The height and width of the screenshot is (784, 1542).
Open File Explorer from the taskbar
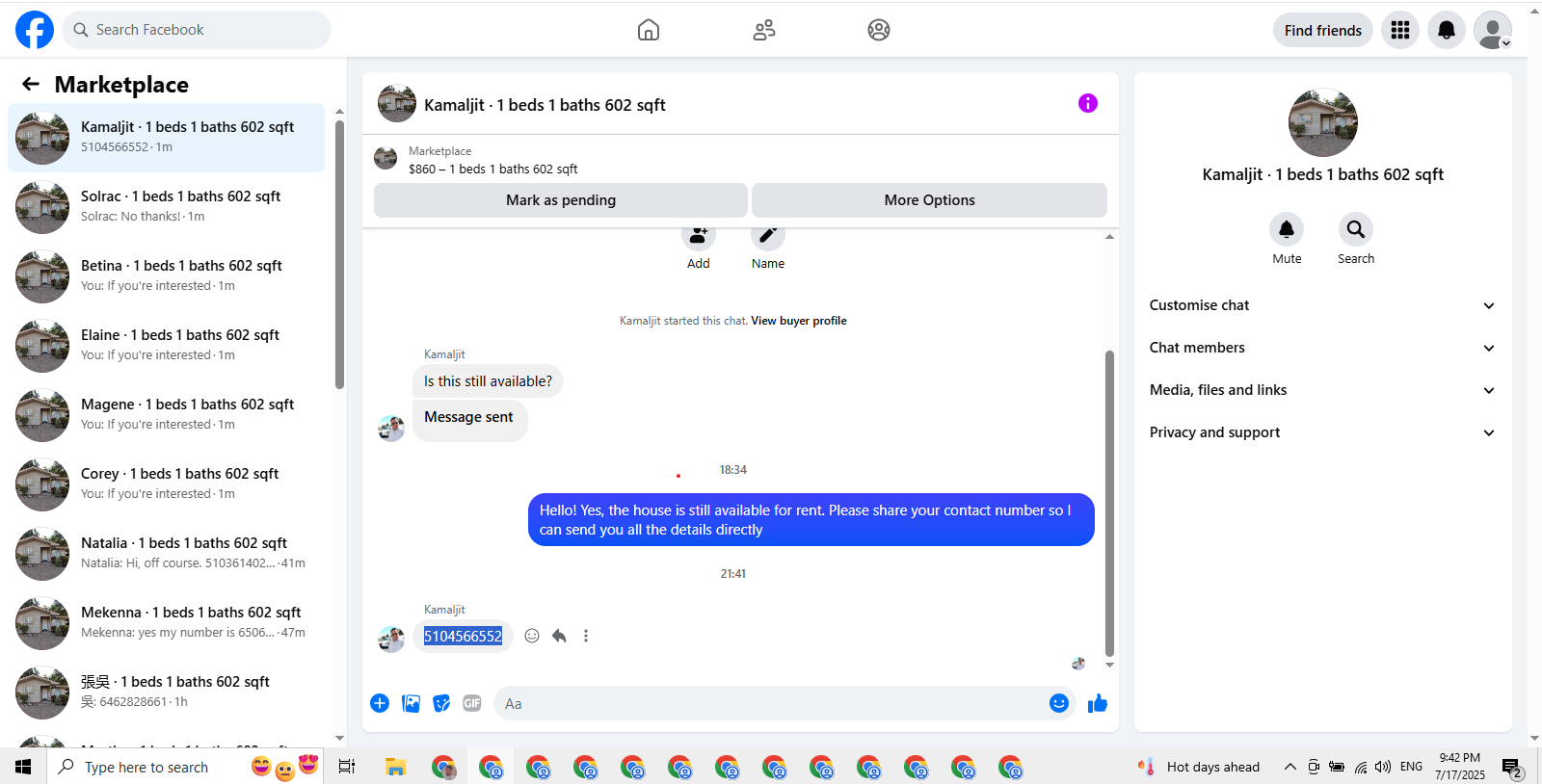[x=395, y=767]
